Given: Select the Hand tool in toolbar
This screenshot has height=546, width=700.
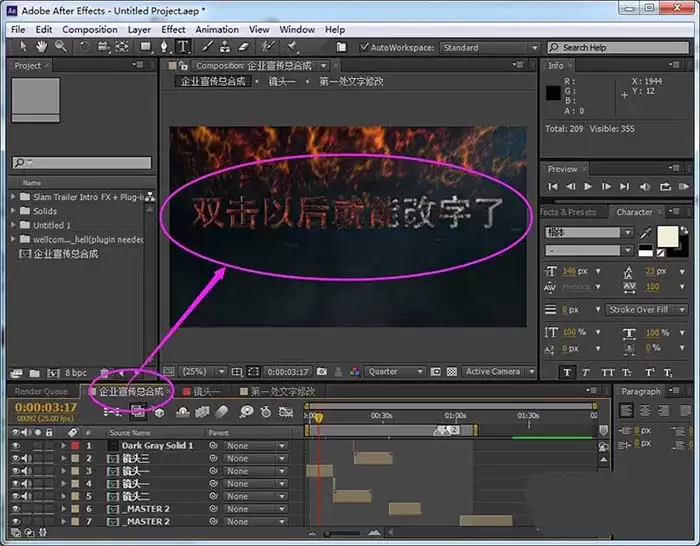Looking at the screenshot, I should (41, 46).
